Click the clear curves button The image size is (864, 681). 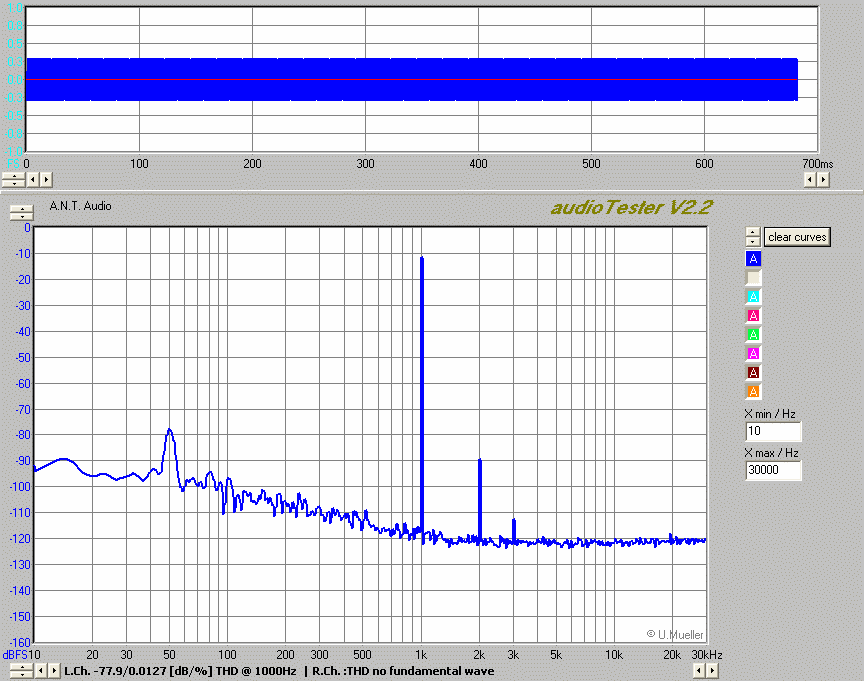click(x=797, y=237)
